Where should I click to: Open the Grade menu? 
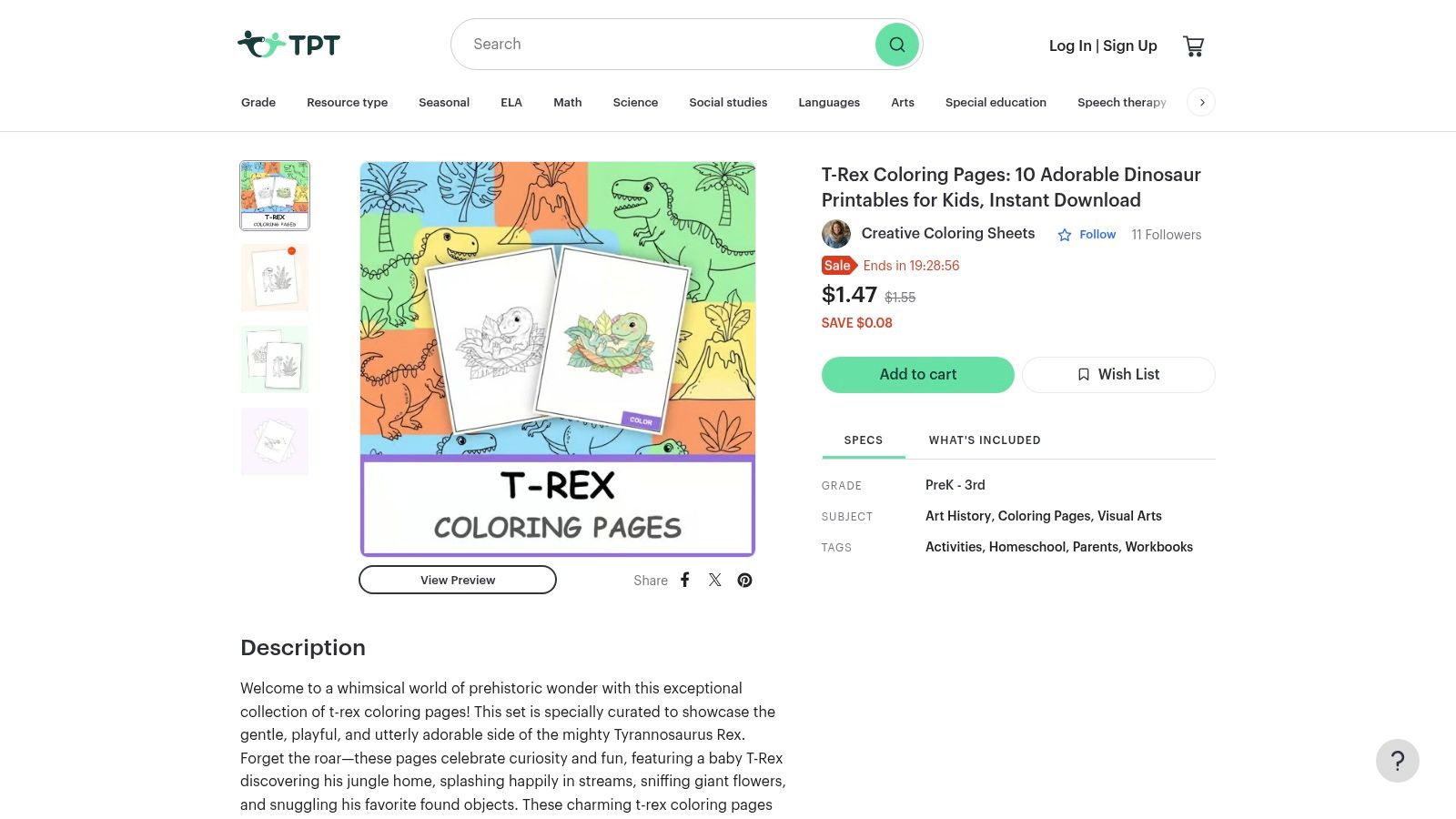click(258, 102)
